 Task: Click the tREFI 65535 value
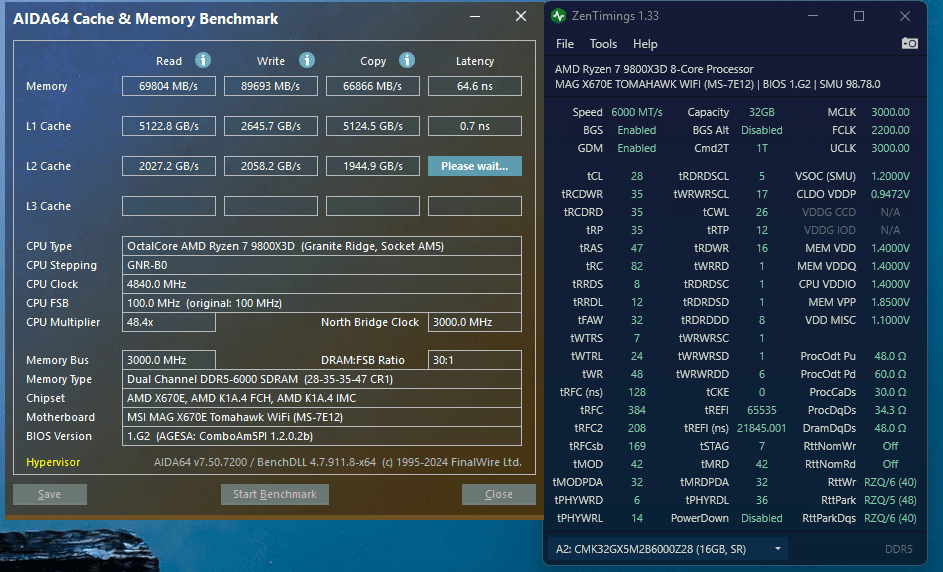761,410
